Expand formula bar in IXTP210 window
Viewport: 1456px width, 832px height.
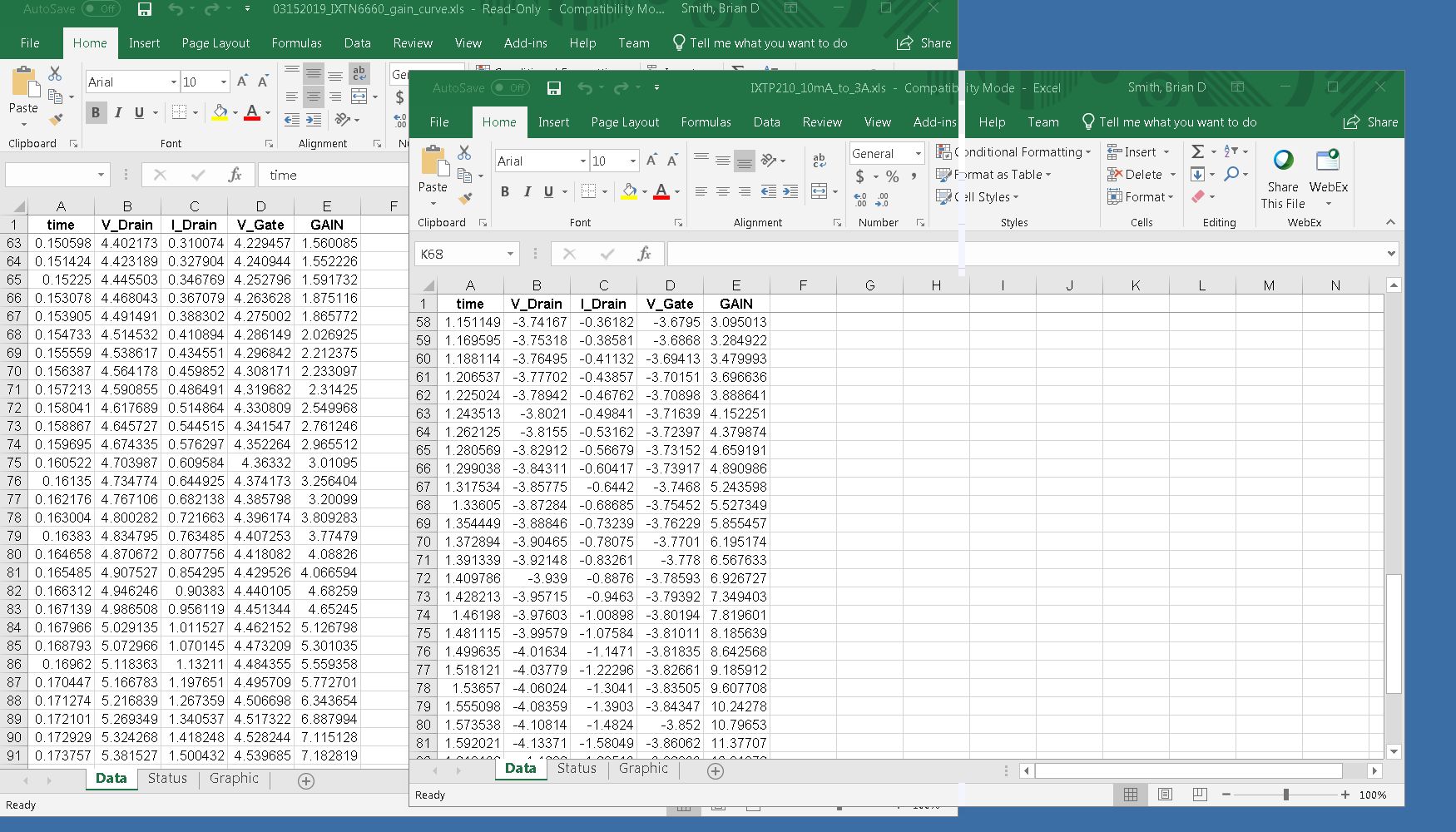tap(1391, 254)
